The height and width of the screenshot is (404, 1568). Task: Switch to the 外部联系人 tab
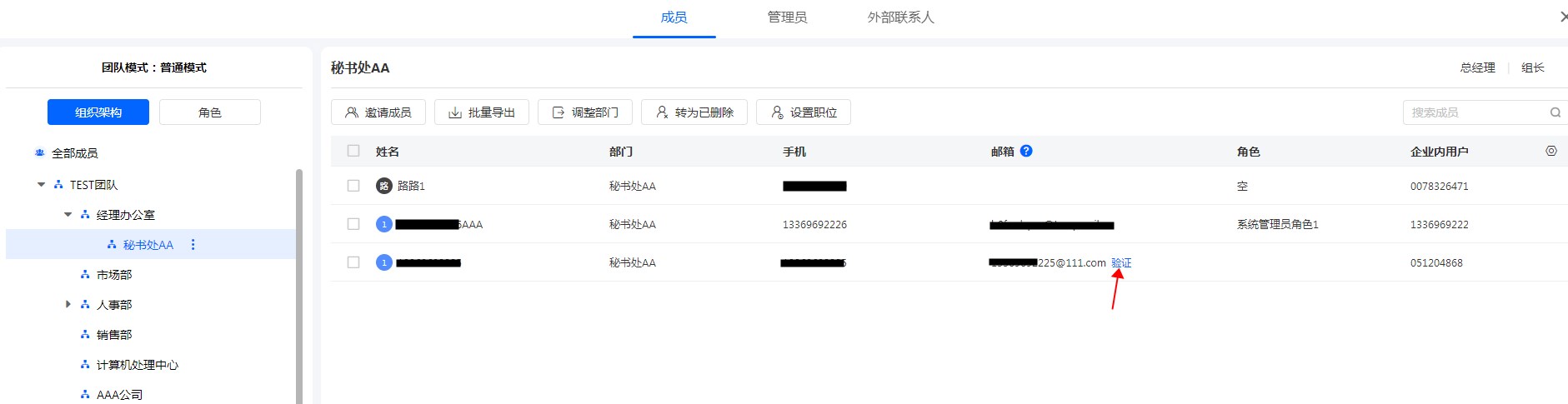pyautogui.click(x=900, y=17)
